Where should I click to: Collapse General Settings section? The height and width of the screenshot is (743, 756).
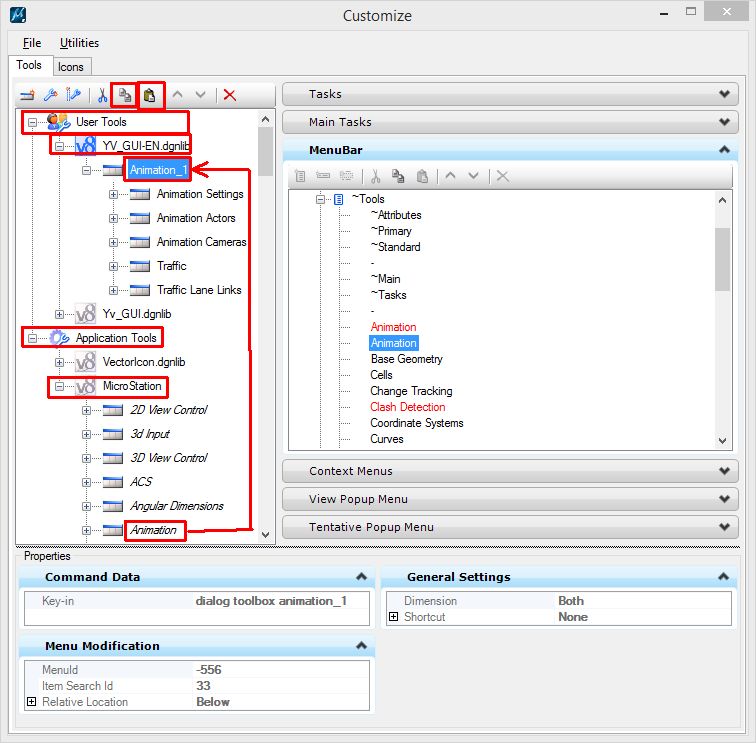723,576
